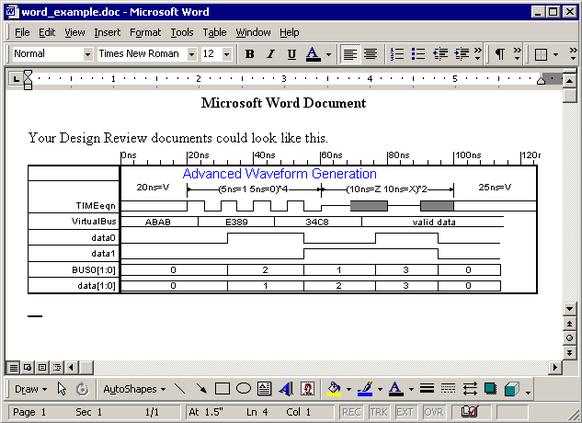Viewport: 582px width, 423px height.
Task: Insert Clip Art
Action: click(307, 389)
